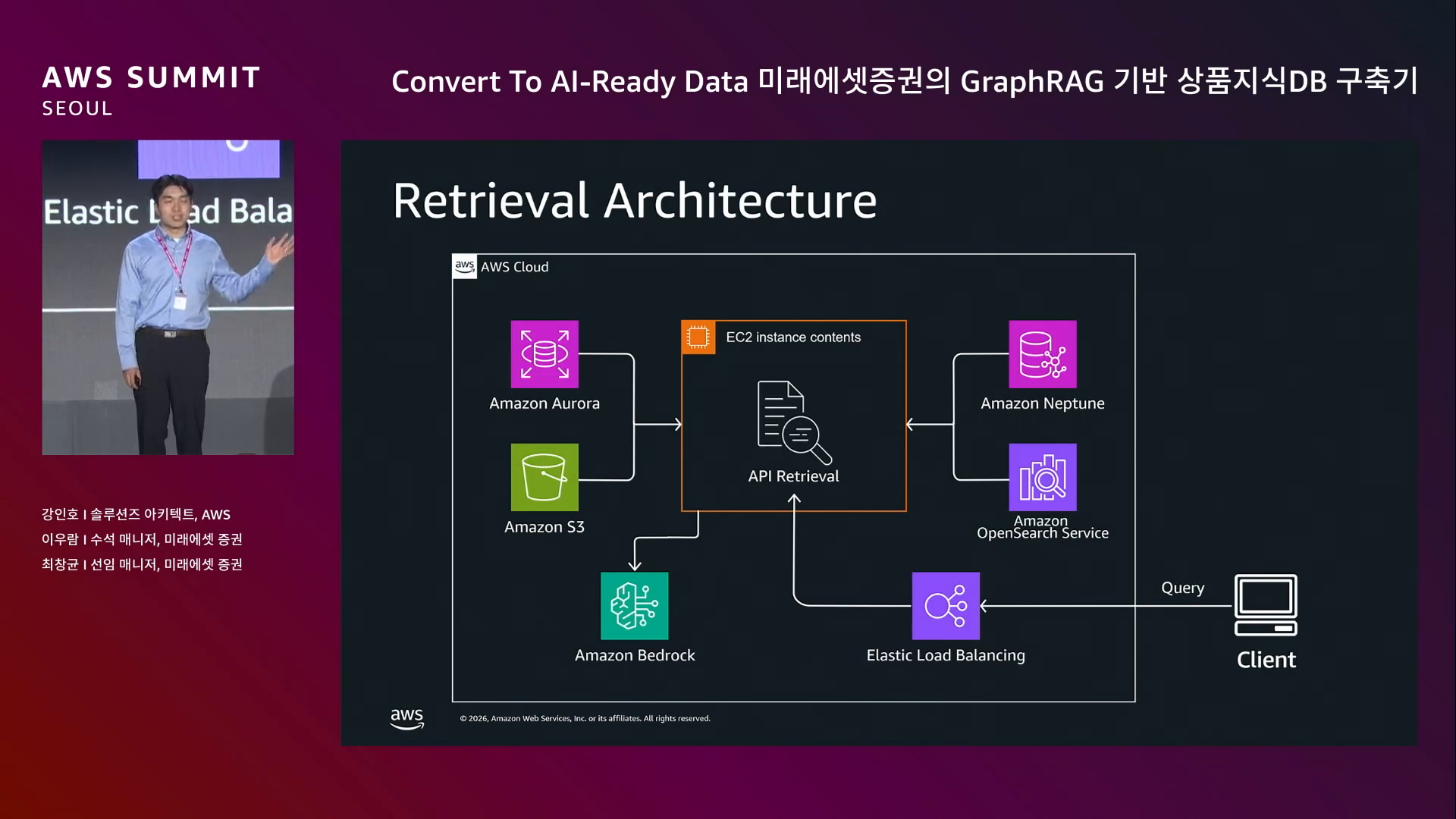
Task: Click the 'Amazon OpenSearch Service' label
Action: tap(1043, 527)
